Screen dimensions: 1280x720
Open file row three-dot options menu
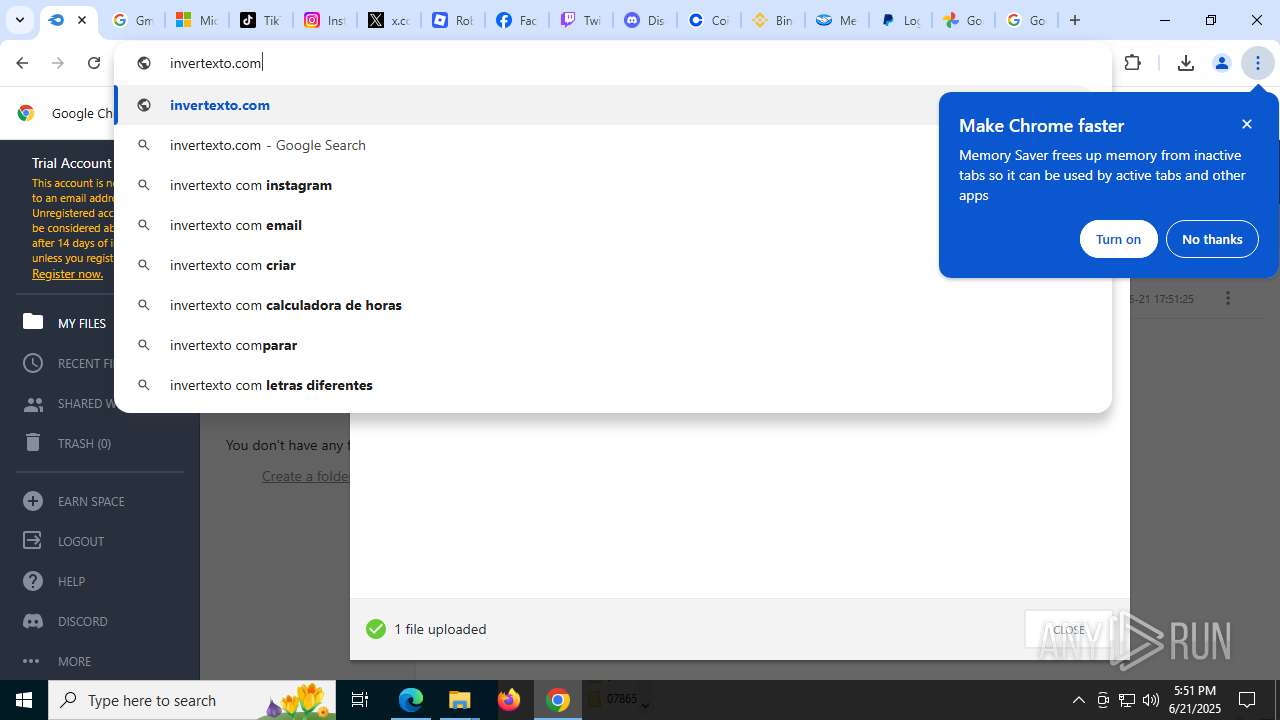[1227, 298]
